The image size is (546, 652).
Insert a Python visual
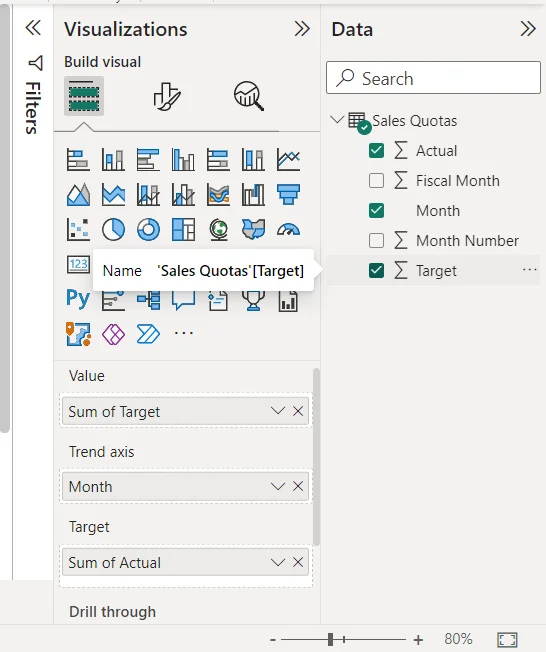78,299
